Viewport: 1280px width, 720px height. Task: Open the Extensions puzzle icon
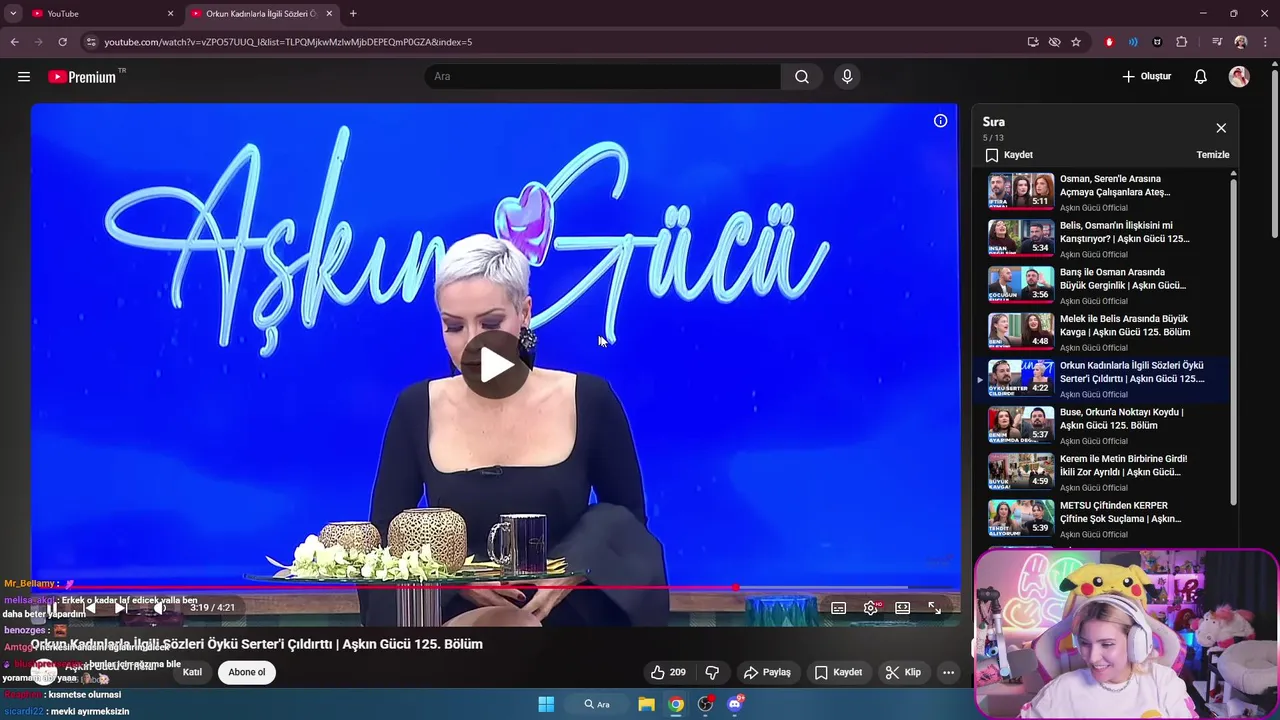click(1182, 42)
